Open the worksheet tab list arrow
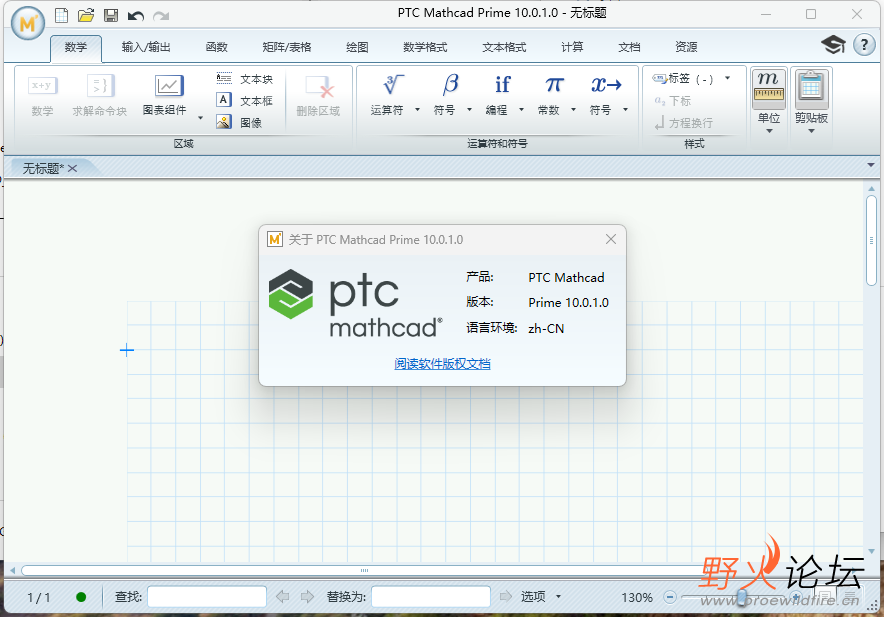Screen dimensions: 884x617 [x=871, y=165]
